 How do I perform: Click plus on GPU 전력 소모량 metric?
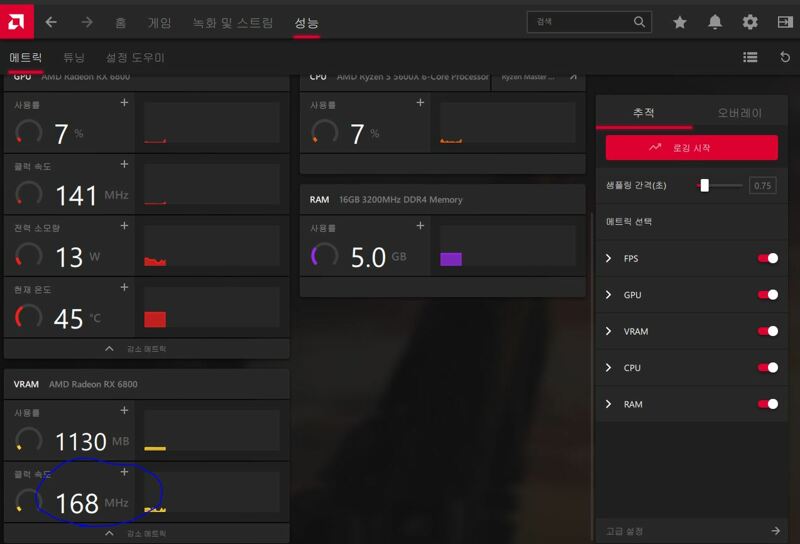(x=124, y=226)
